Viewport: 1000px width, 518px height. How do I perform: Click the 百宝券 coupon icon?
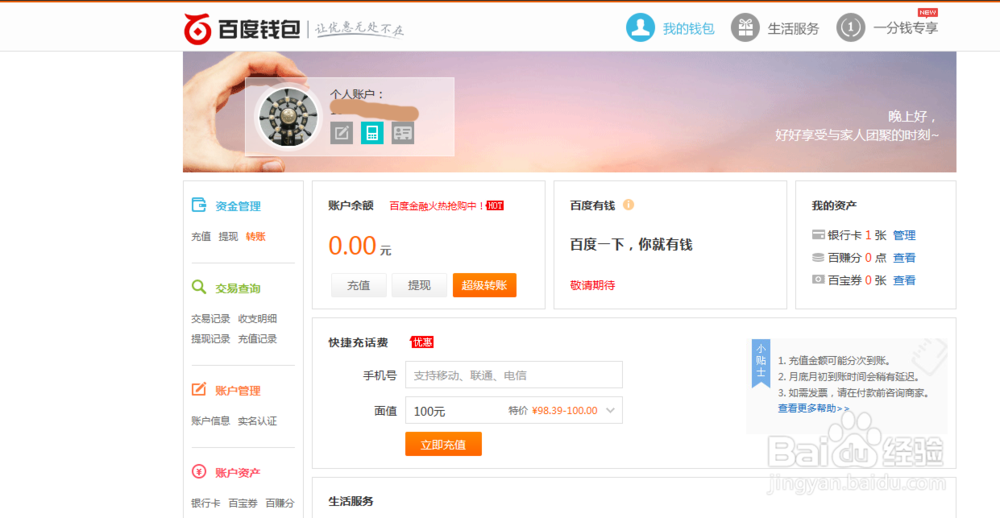coord(818,279)
